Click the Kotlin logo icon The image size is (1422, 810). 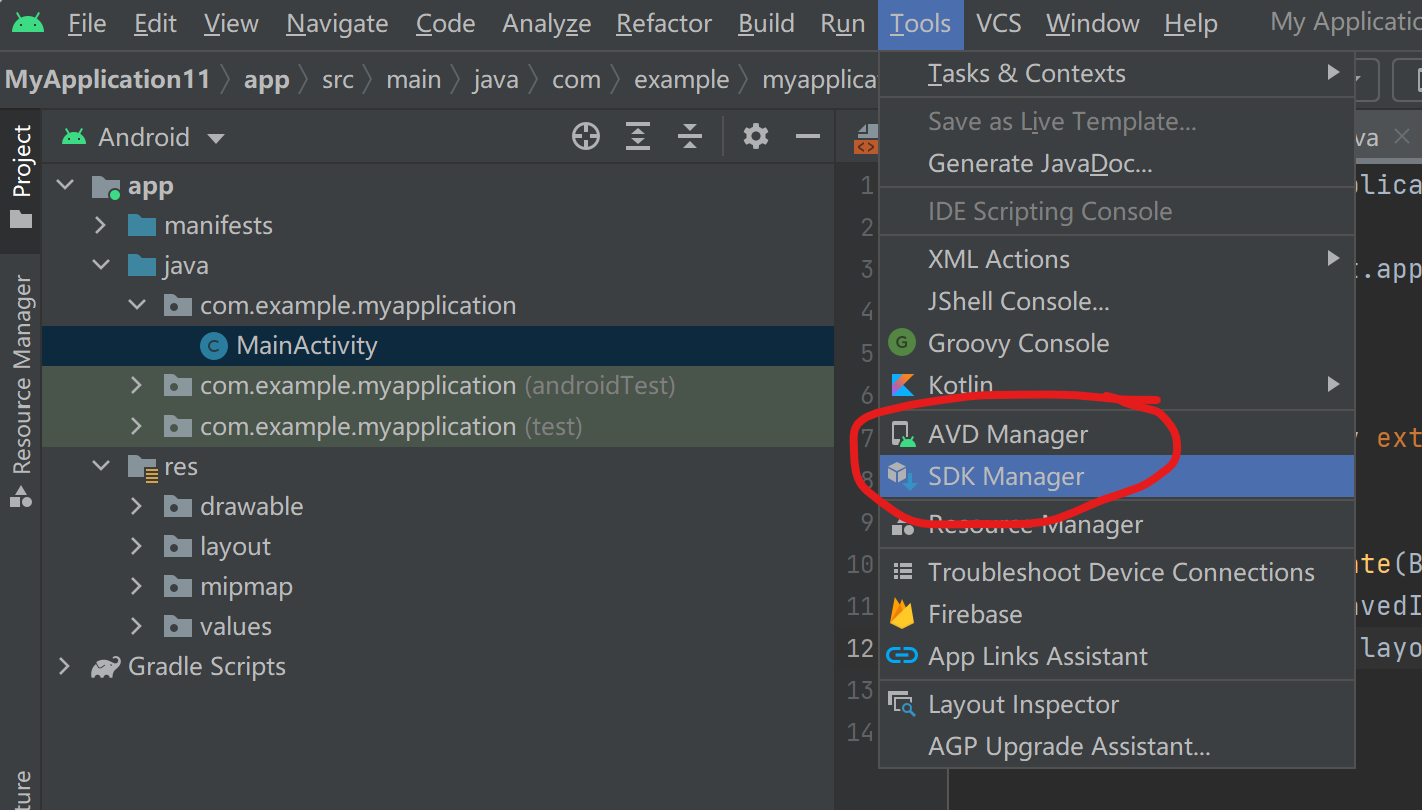pos(902,385)
